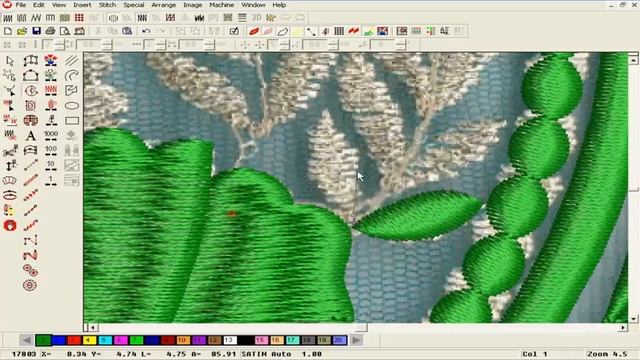Create a new design with New icon
640x360 pixels.
click(x=8, y=31)
